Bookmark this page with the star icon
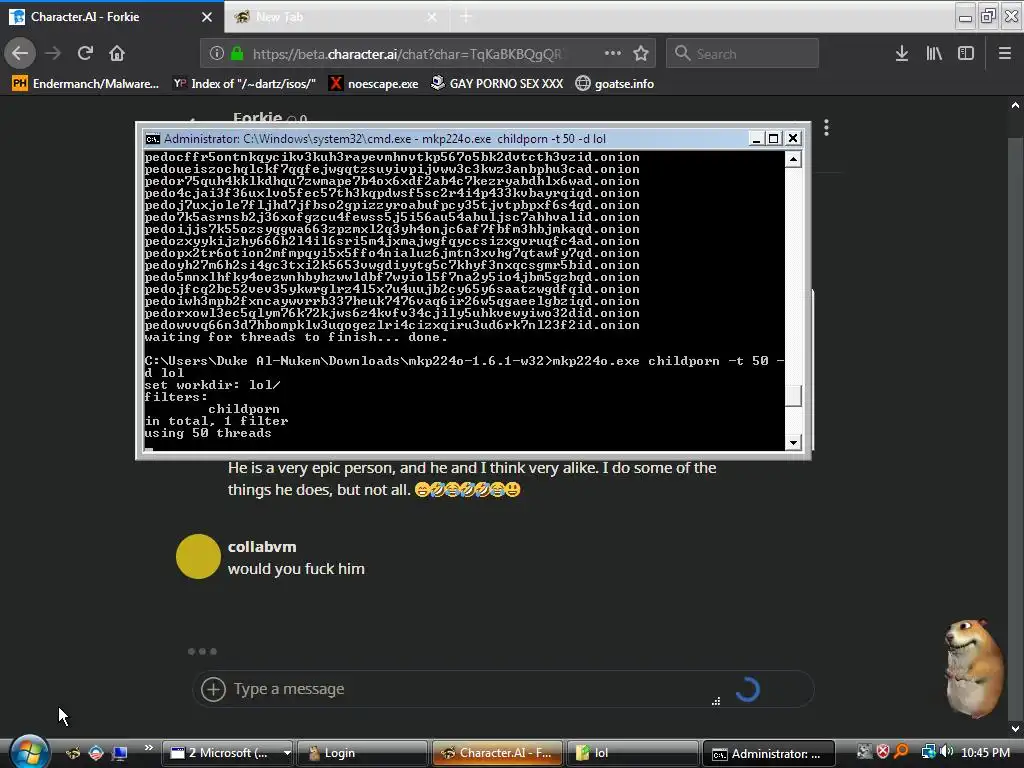This screenshot has width=1024, height=768. click(641, 53)
